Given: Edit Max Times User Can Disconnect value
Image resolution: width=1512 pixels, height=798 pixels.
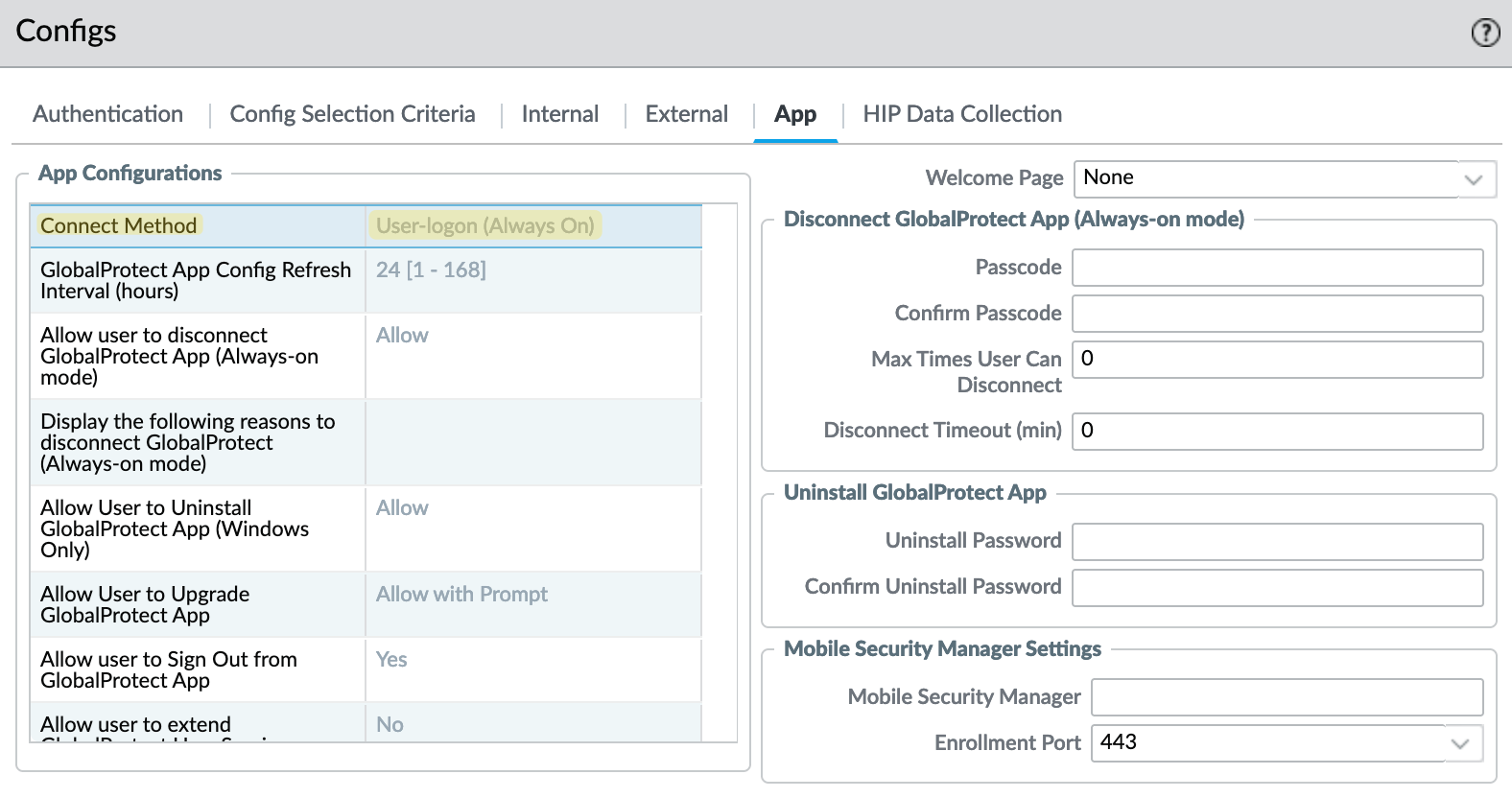Looking at the screenshot, I should (x=1278, y=360).
